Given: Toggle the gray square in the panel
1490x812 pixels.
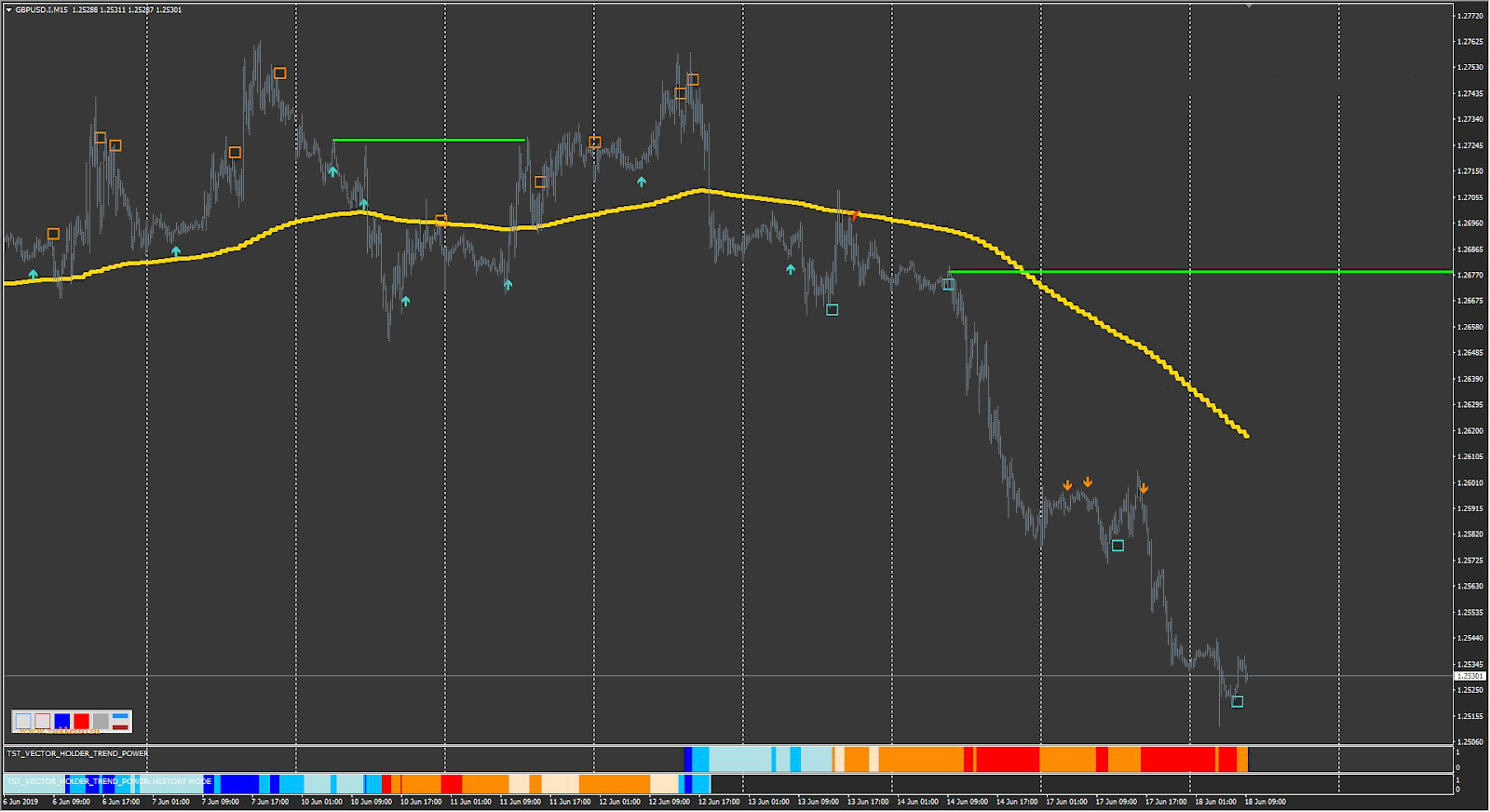Looking at the screenshot, I should (101, 721).
